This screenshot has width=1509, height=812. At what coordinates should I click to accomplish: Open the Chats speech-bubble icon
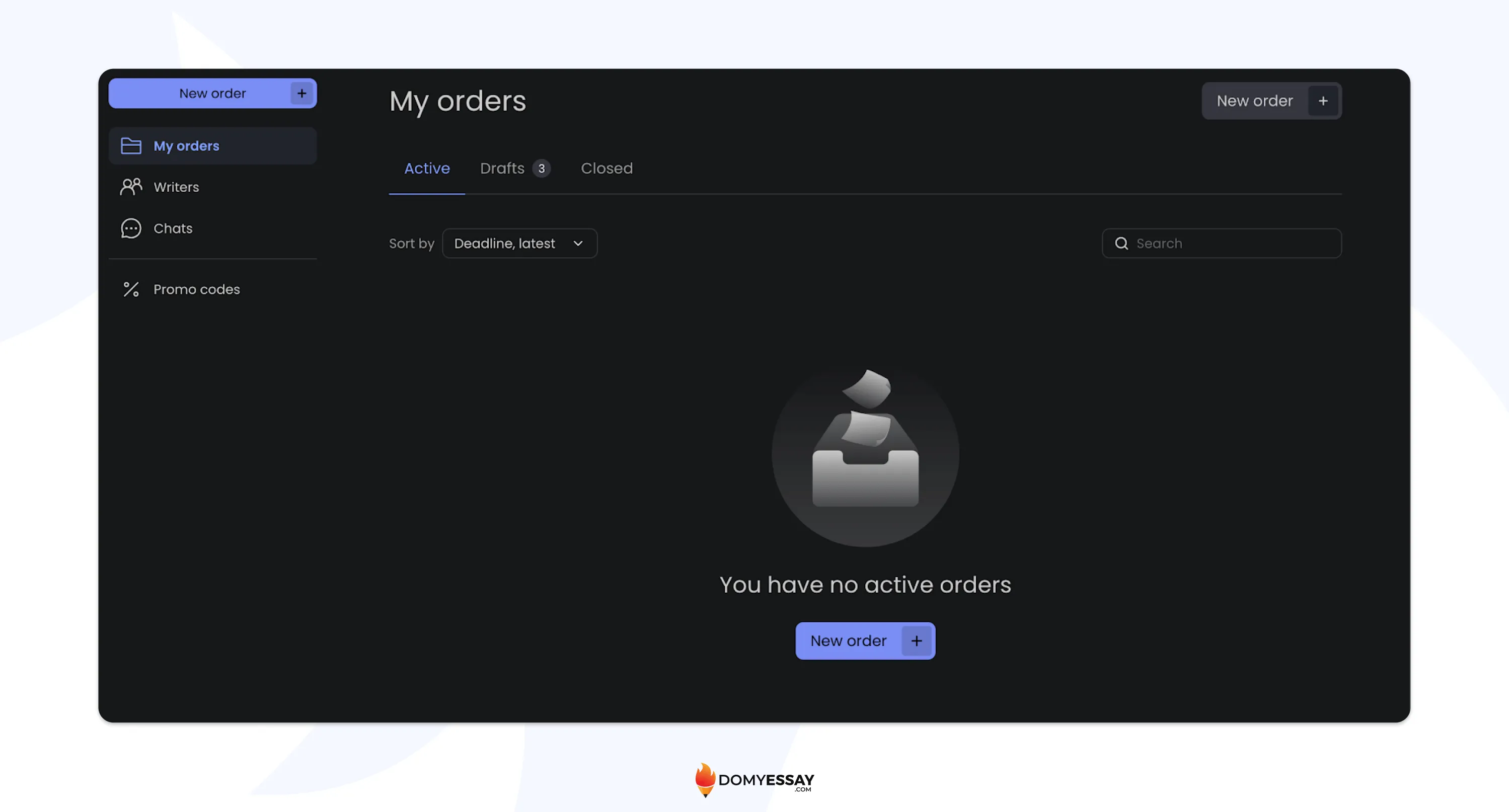click(x=131, y=228)
